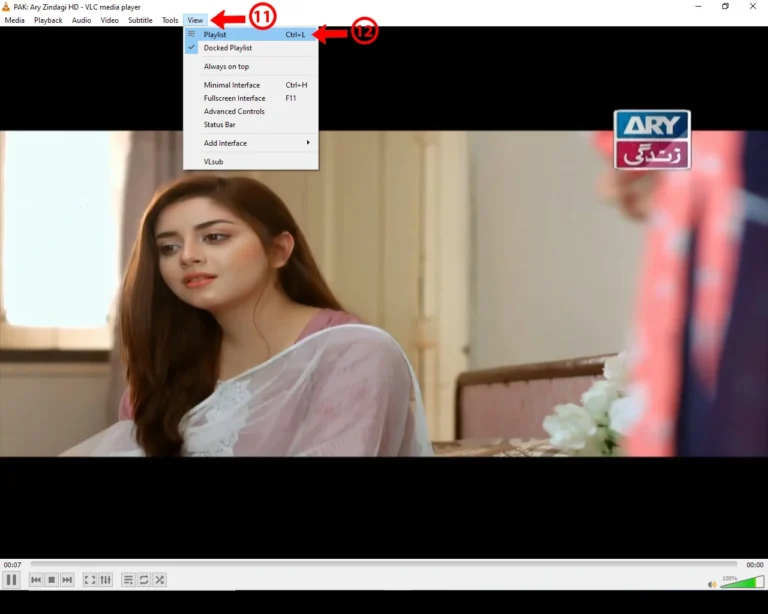The width and height of the screenshot is (768, 614).
Task: Select Playlist in View menu
Action: (215, 35)
